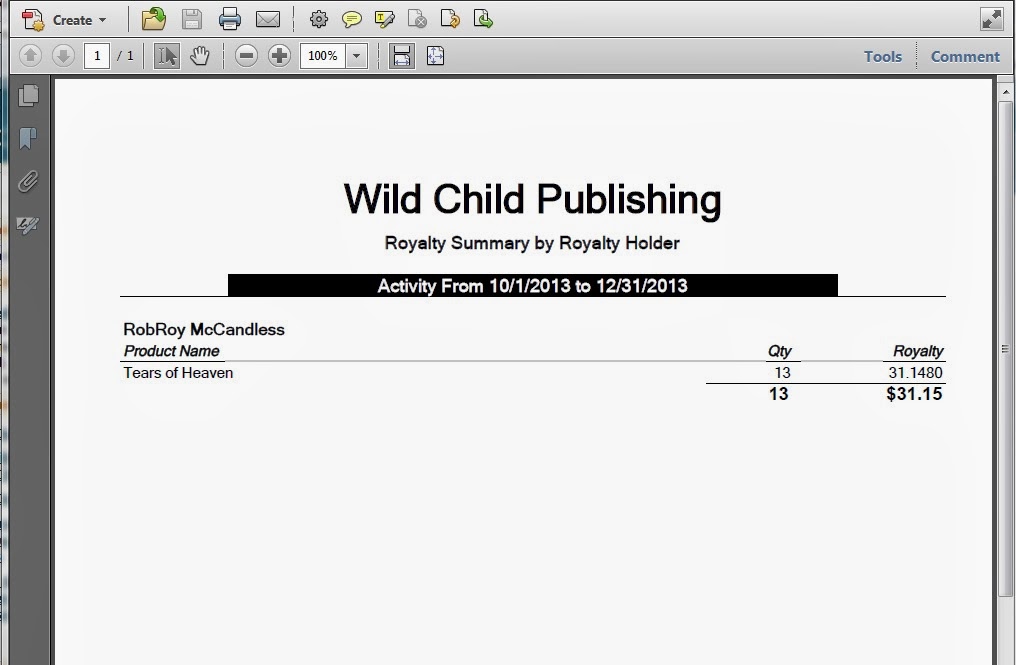Click the rotate page document icon

point(450,19)
